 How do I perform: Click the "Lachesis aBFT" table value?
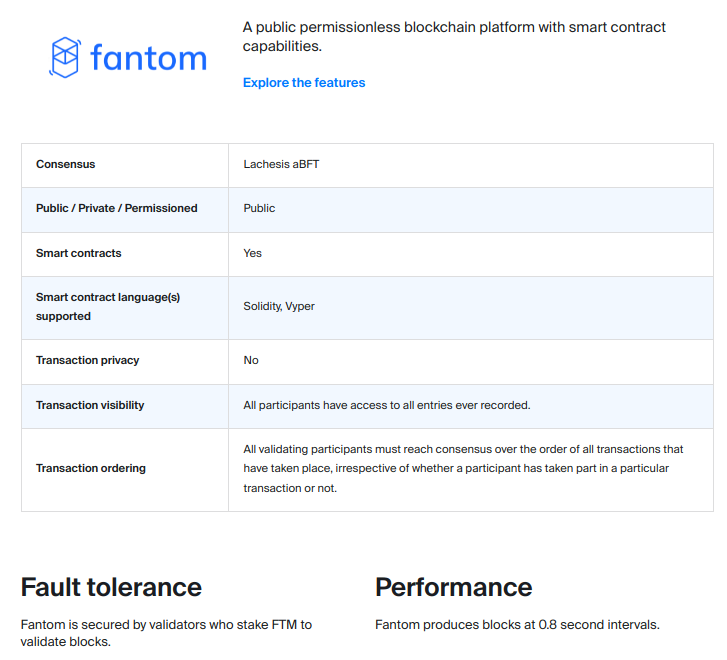tap(281, 164)
